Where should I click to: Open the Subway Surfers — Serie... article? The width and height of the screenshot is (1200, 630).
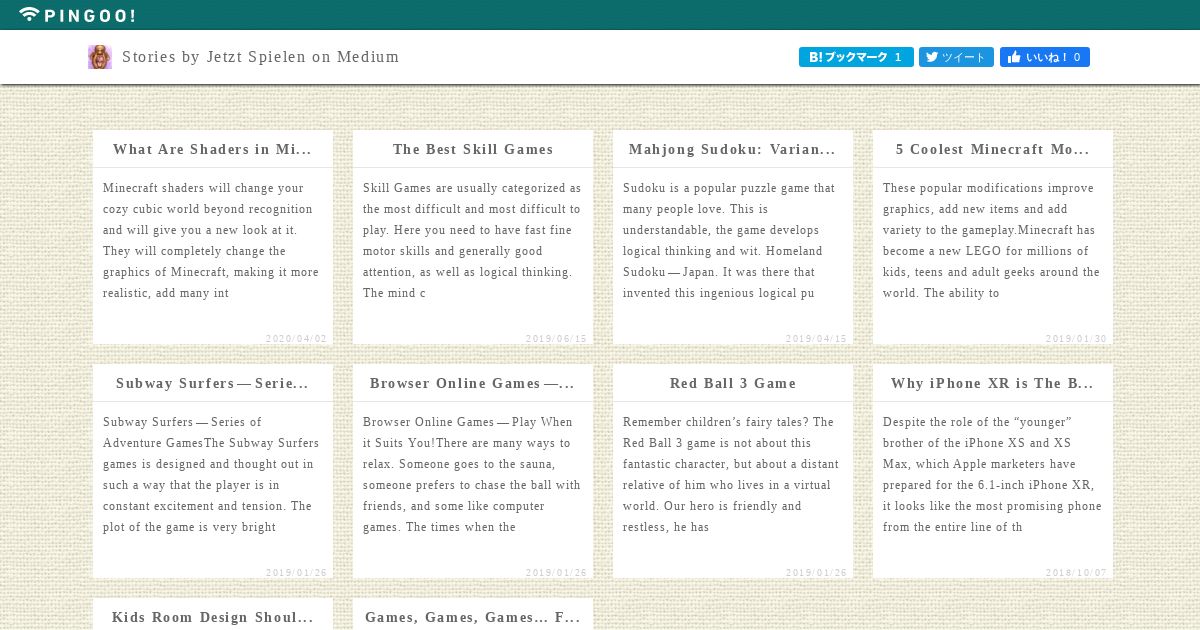click(x=213, y=383)
